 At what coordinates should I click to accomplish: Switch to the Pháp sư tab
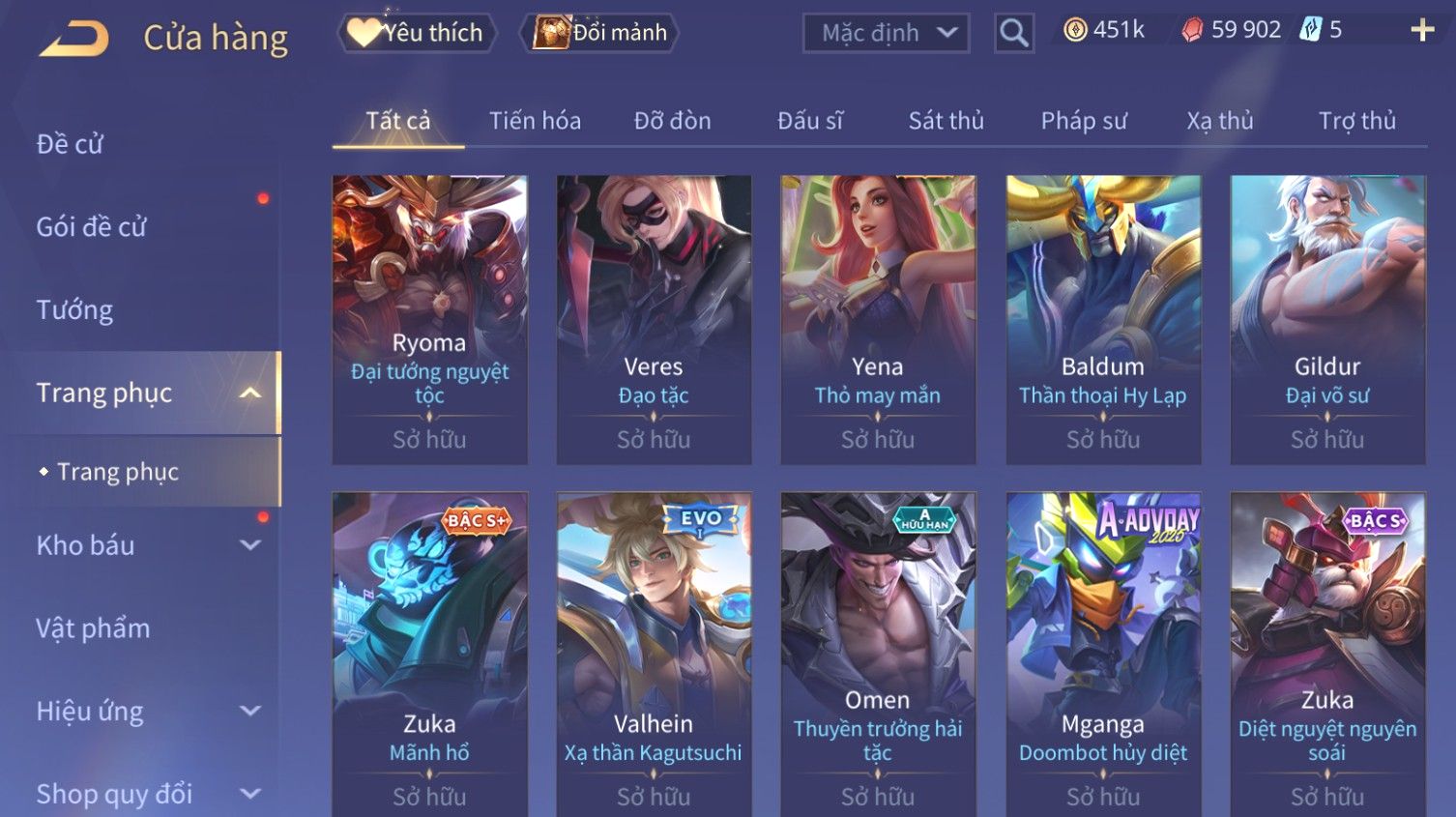point(1084,121)
